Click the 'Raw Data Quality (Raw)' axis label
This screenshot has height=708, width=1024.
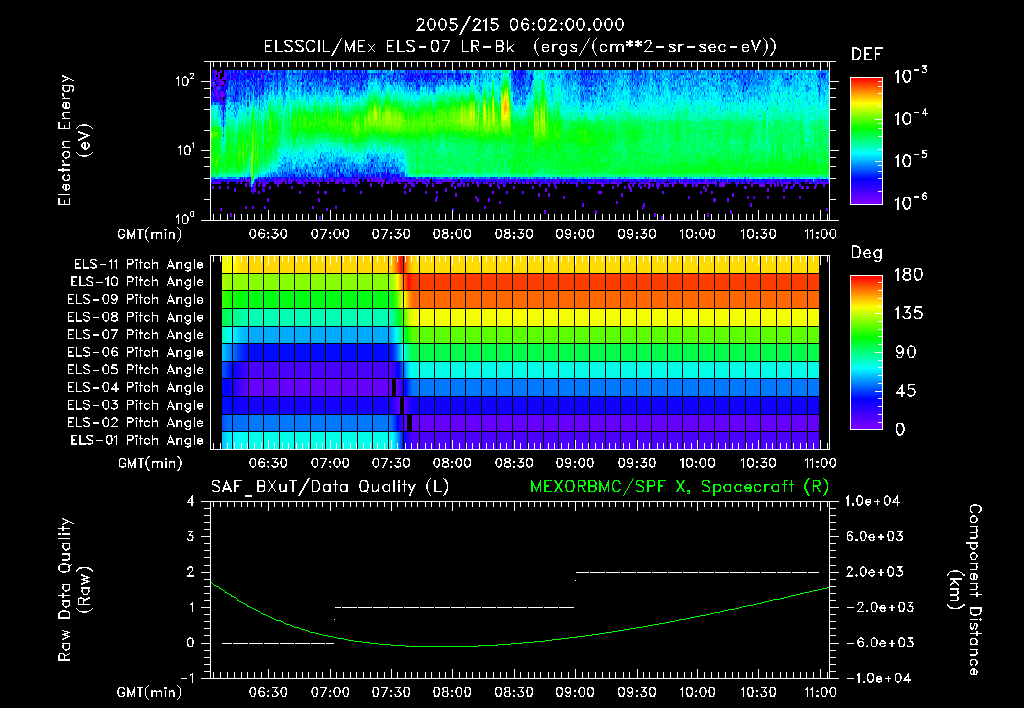point(74,590)
